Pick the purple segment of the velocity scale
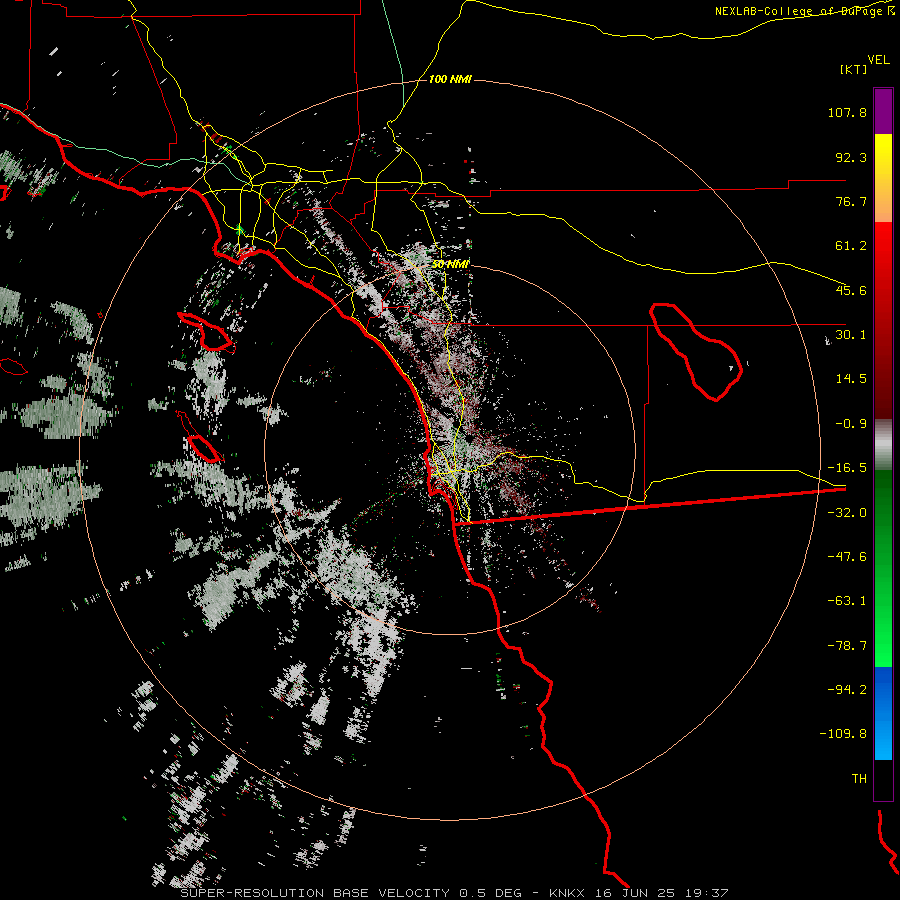Screen dimensions: 900x900 pos(883,111)
